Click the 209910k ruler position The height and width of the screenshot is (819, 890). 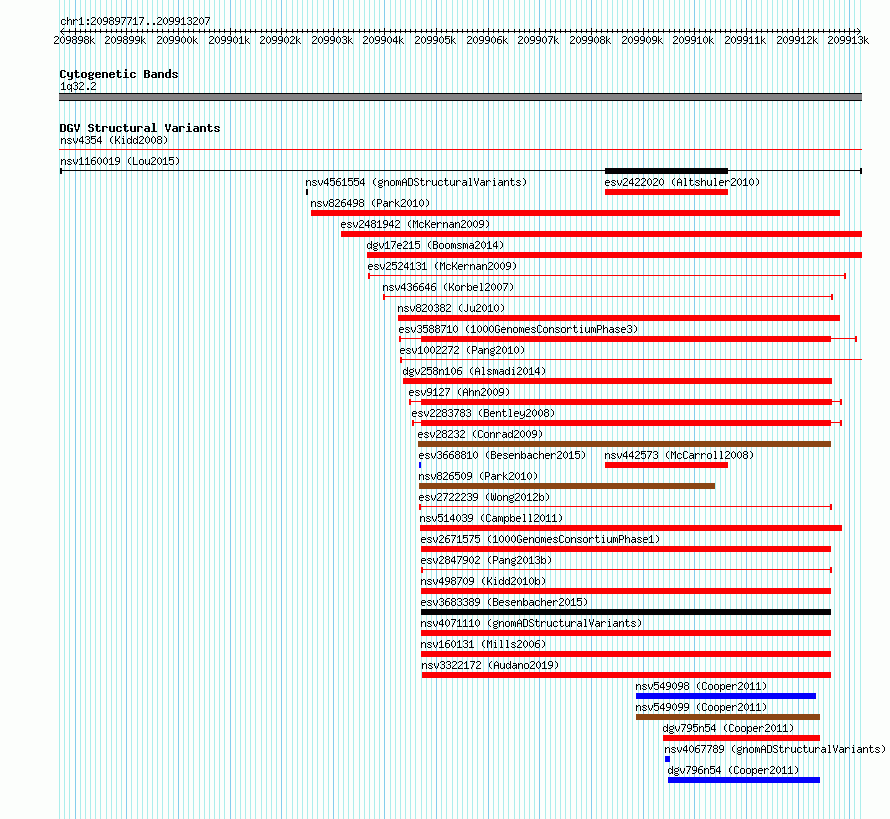(693, 40)
